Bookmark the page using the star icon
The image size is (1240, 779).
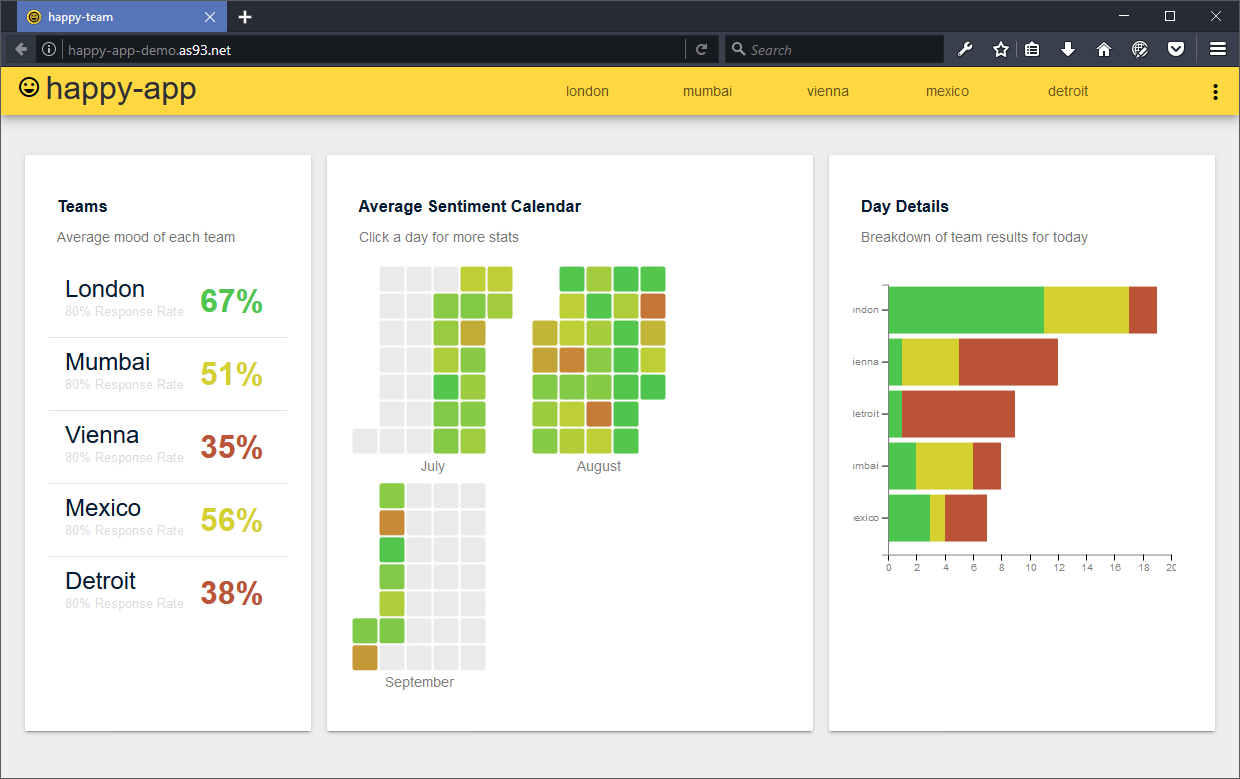1000,48
